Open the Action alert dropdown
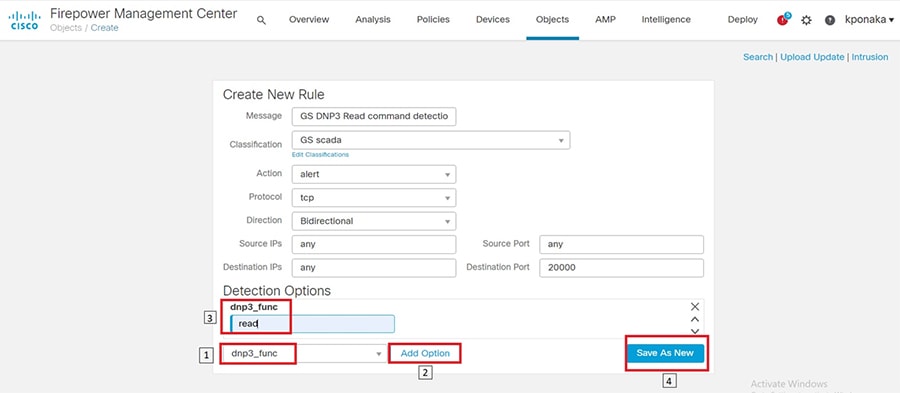Viewport: 900px width, 393px height. click(x=374, y=174)
